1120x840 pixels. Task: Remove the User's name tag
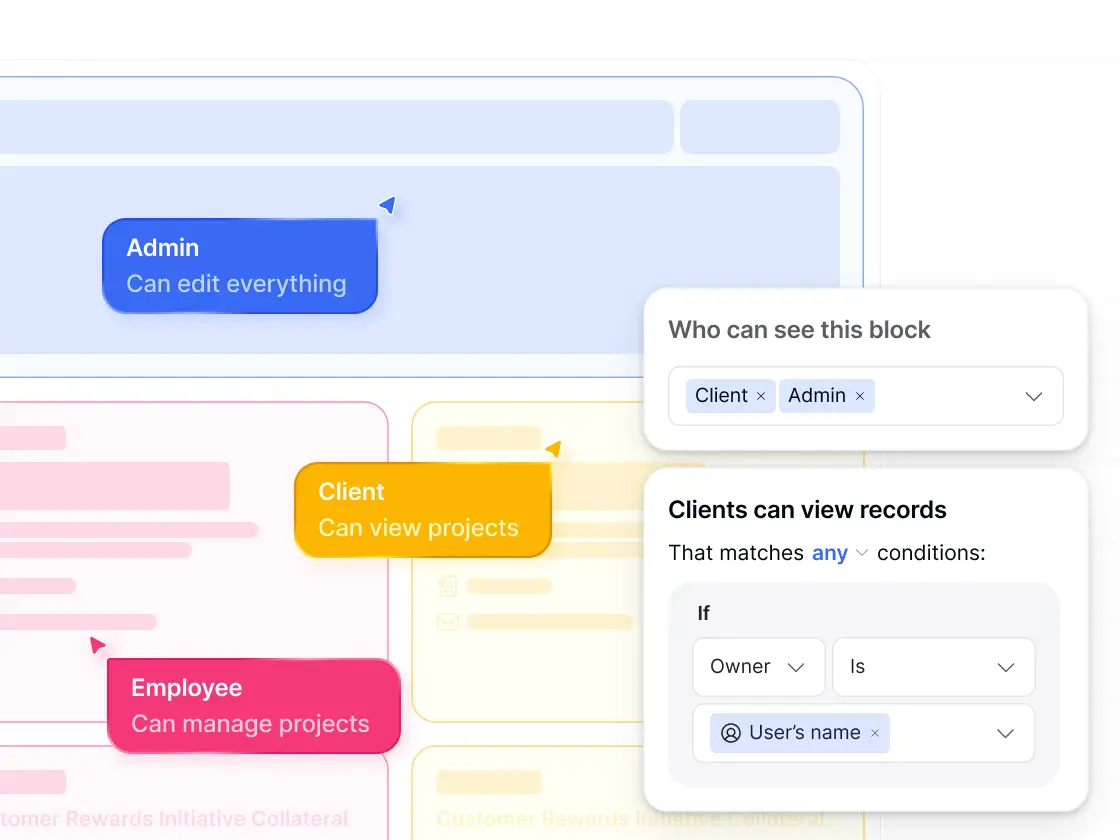(x=875, y=733)
